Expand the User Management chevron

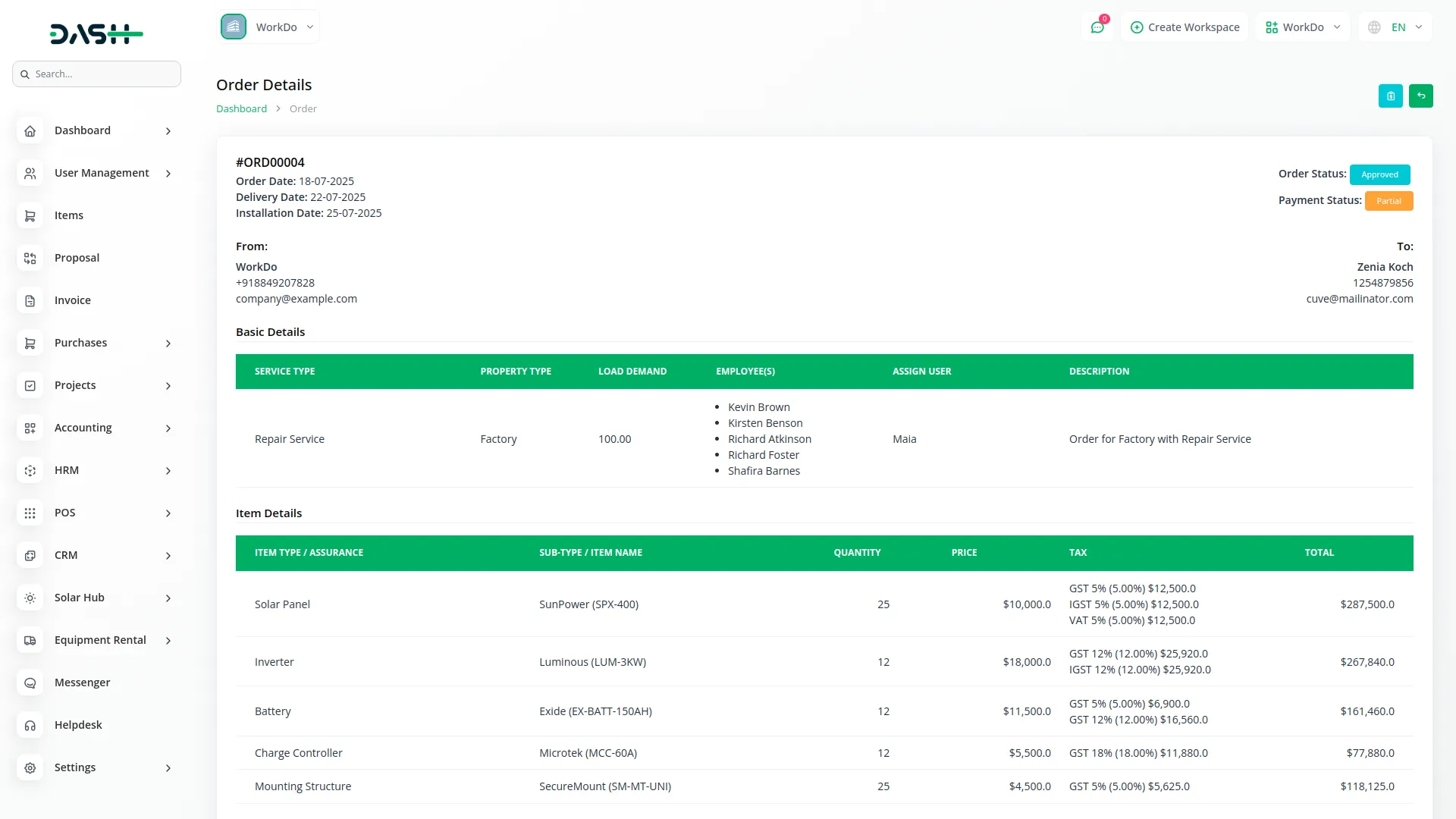tap(168, 174)
